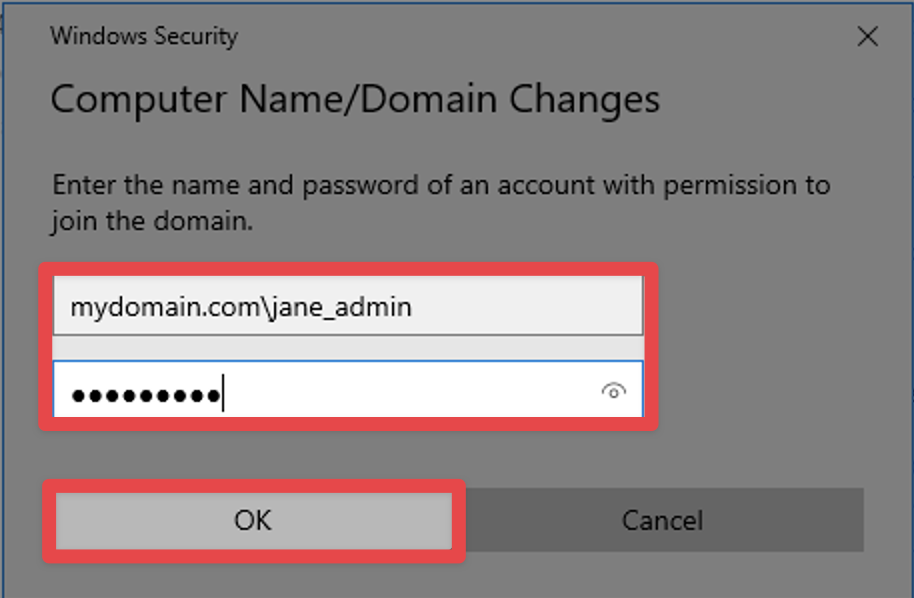914x598 pixels.
Task: Click the masked password dots
Action: (145, 394)
